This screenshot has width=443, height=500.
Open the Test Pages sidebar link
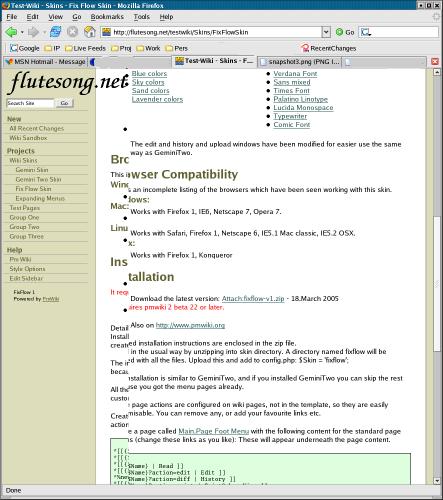(25, 208)
